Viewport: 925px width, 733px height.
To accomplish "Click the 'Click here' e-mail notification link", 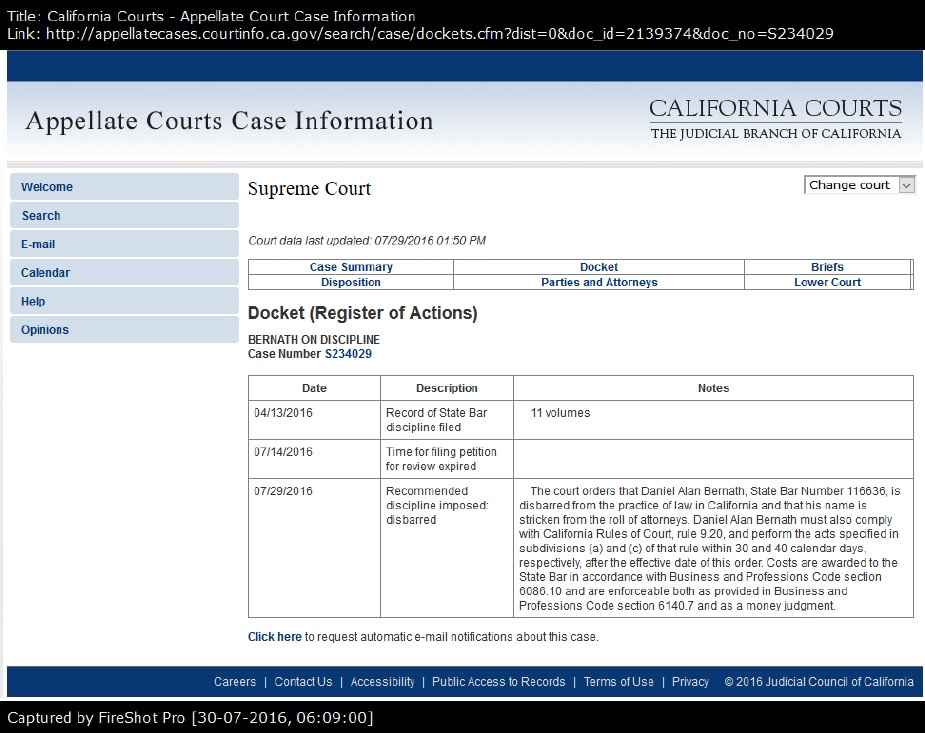I will click(x=275, y=637).
